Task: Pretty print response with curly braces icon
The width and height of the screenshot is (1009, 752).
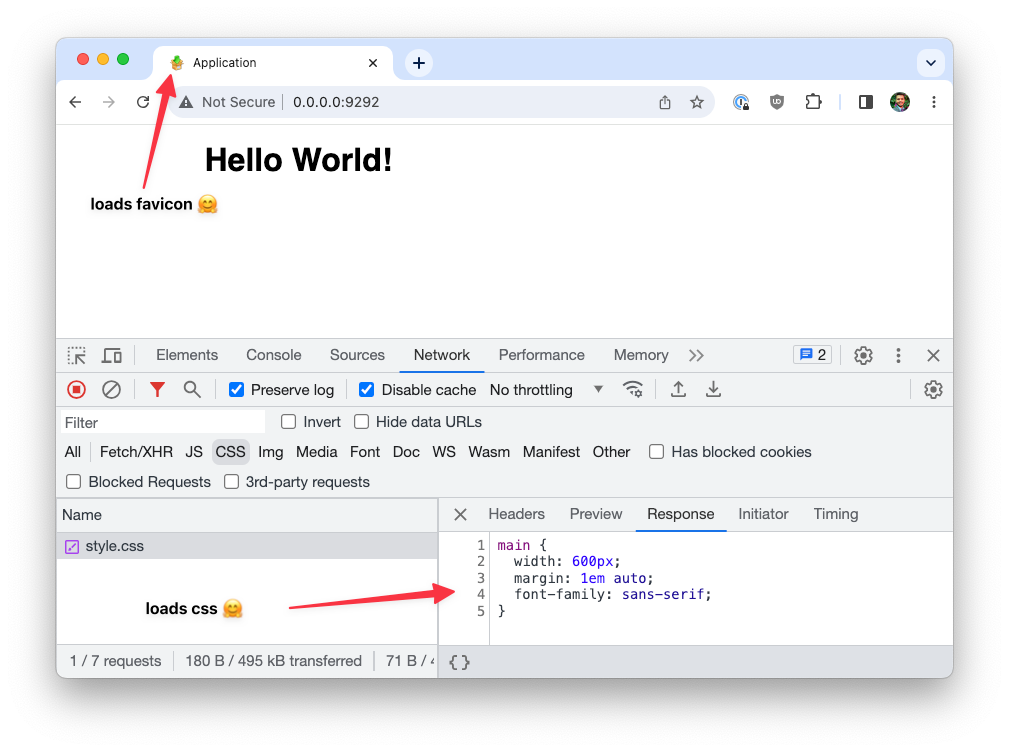Action: pyautogui.click(x=459, y=662)
